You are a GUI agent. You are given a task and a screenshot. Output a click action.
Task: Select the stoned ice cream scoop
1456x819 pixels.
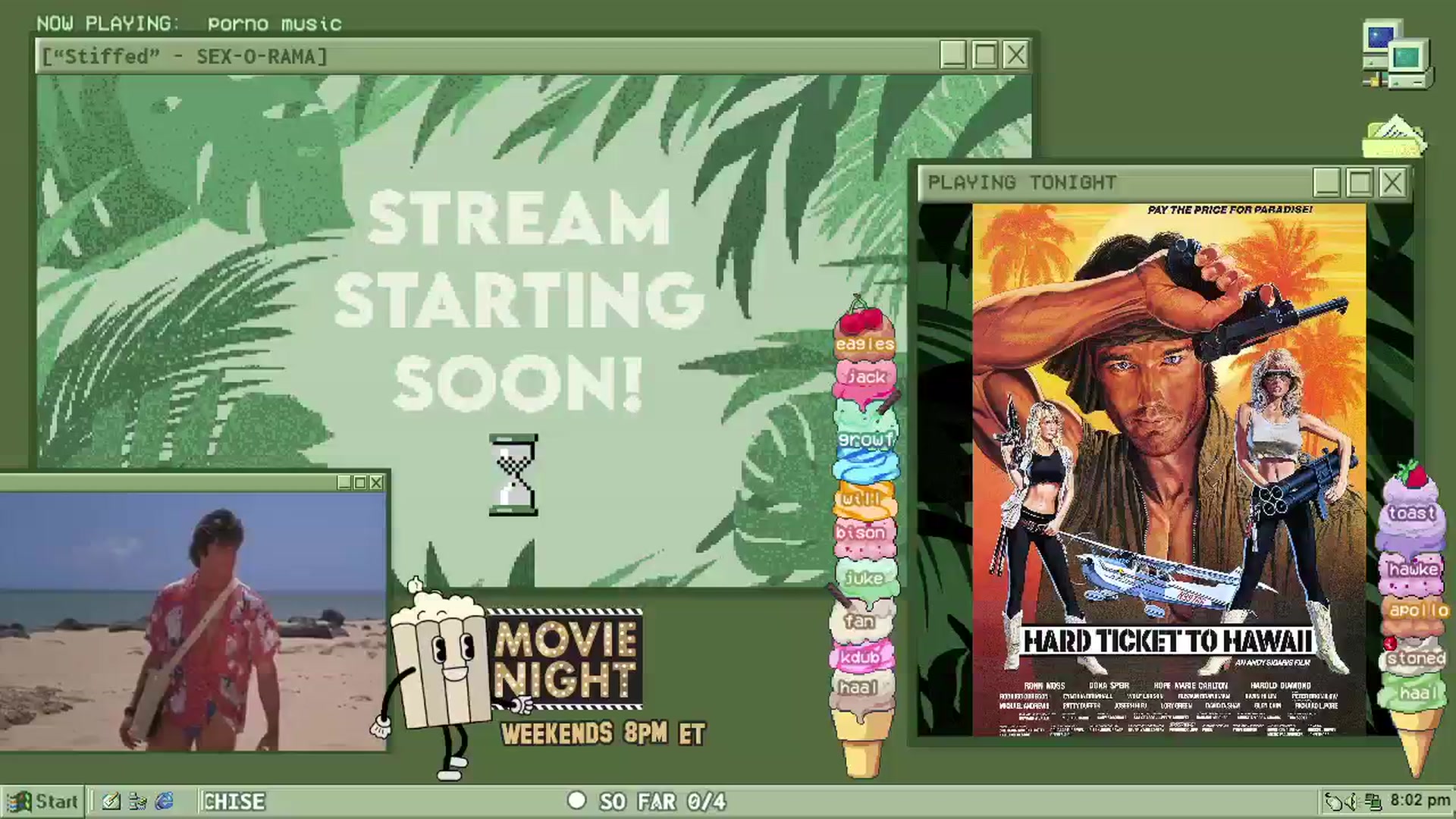(x=1415, y=658)
